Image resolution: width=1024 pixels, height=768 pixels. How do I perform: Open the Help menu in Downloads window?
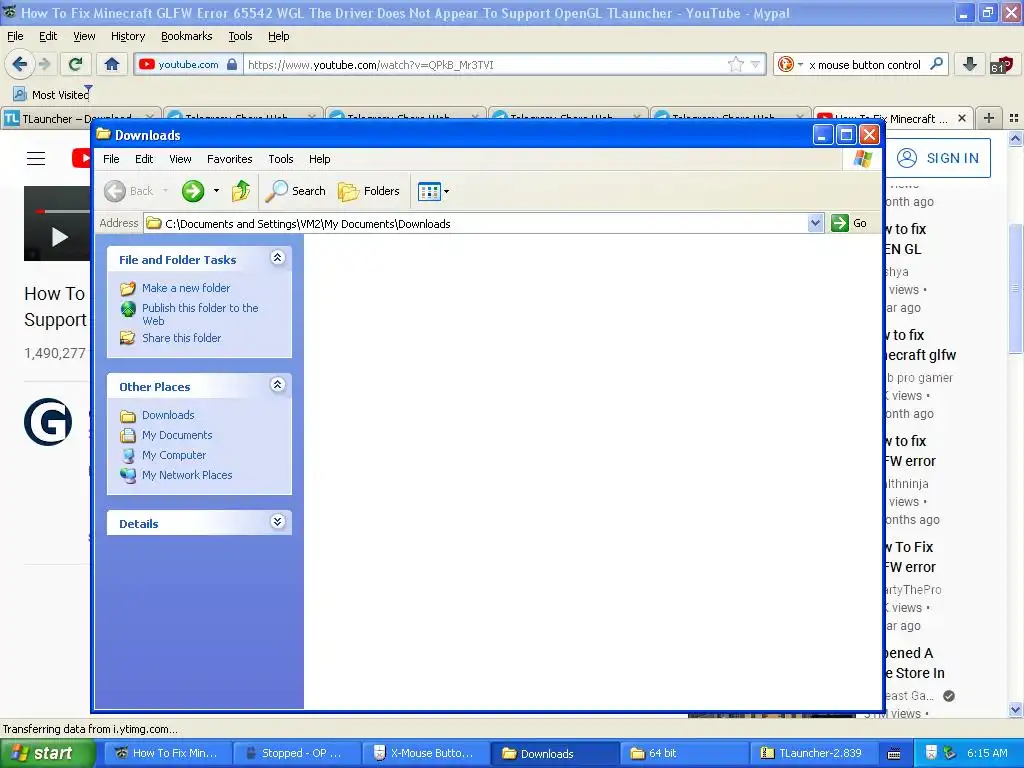point(319,159)
